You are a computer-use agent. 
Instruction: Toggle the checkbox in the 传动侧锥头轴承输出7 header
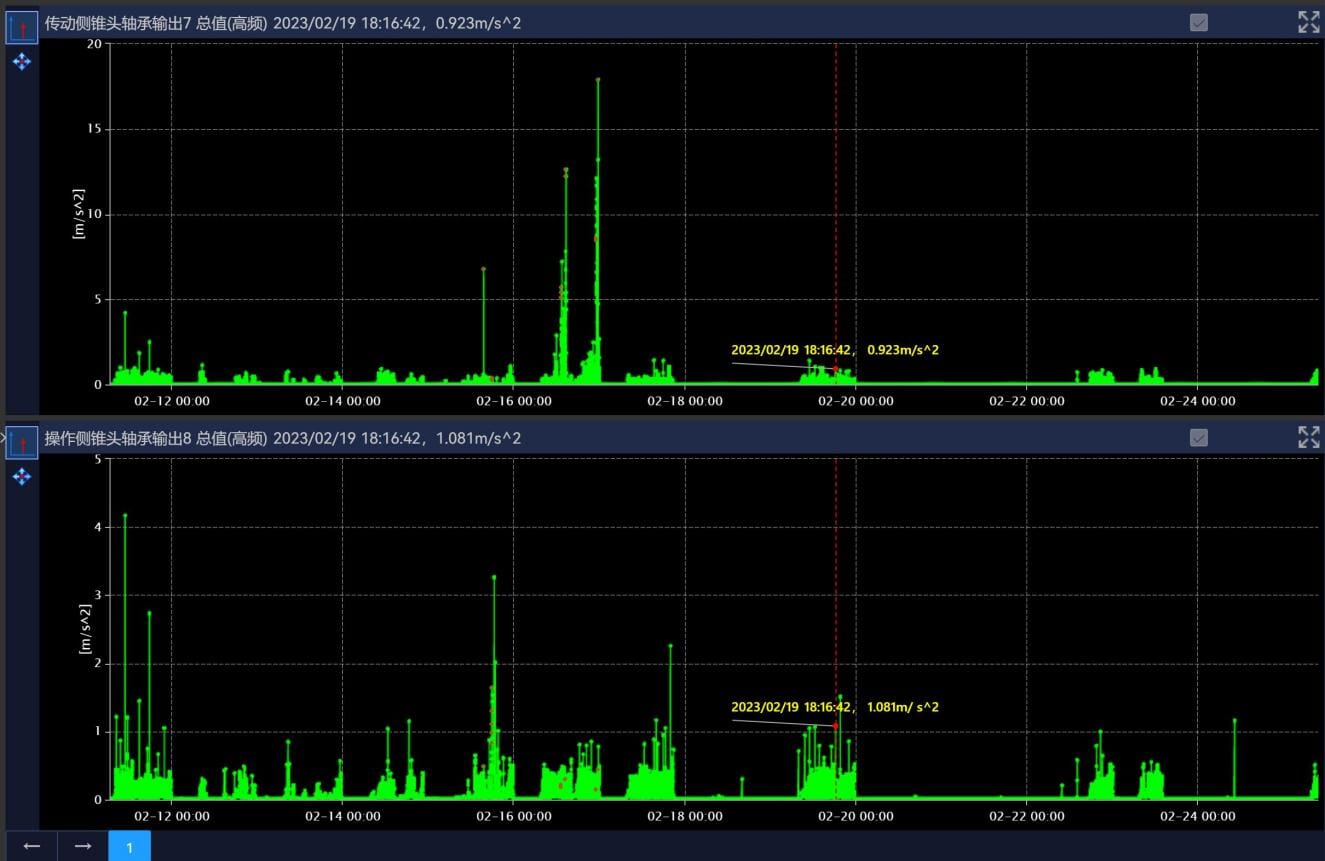(x=1199, y=22)
